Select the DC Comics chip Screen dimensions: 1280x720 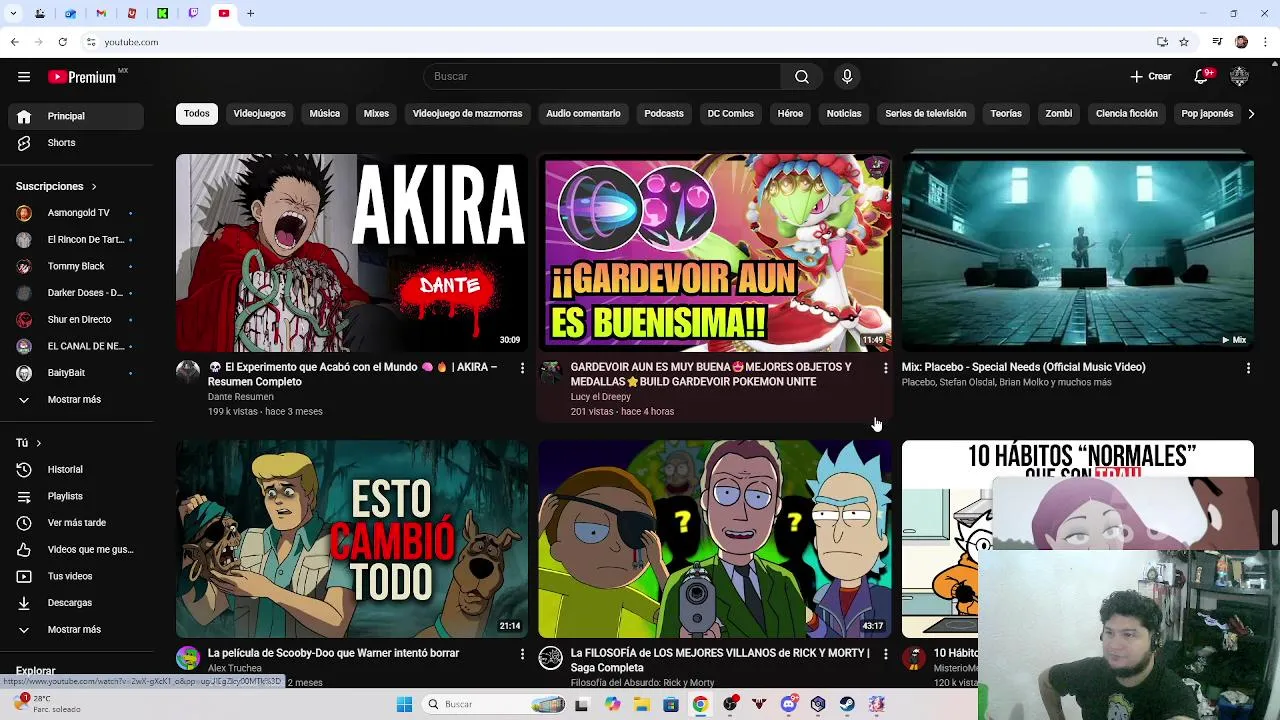click(731, 114)
